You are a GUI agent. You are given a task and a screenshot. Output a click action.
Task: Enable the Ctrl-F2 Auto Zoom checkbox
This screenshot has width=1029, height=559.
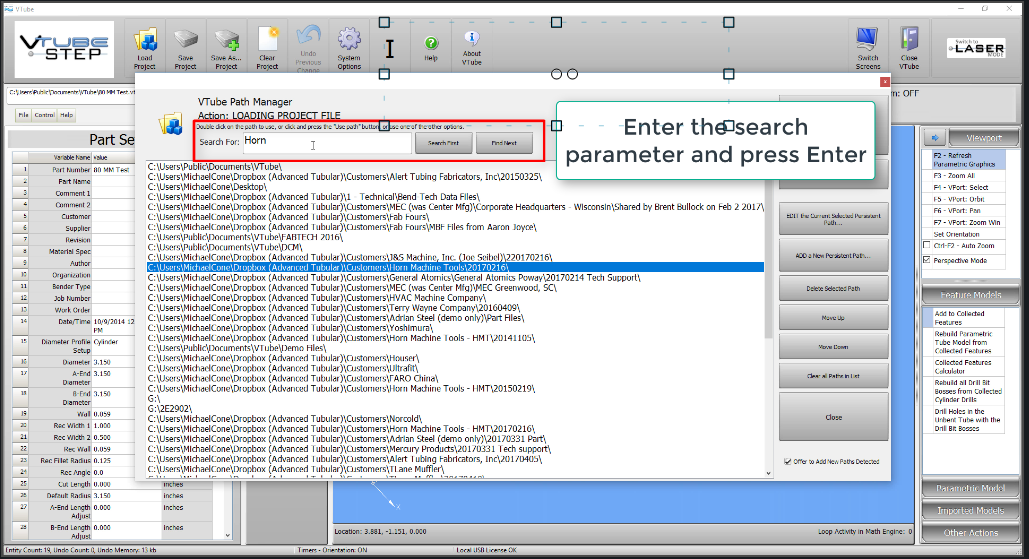pyautogui.click(x=926, y=245)
